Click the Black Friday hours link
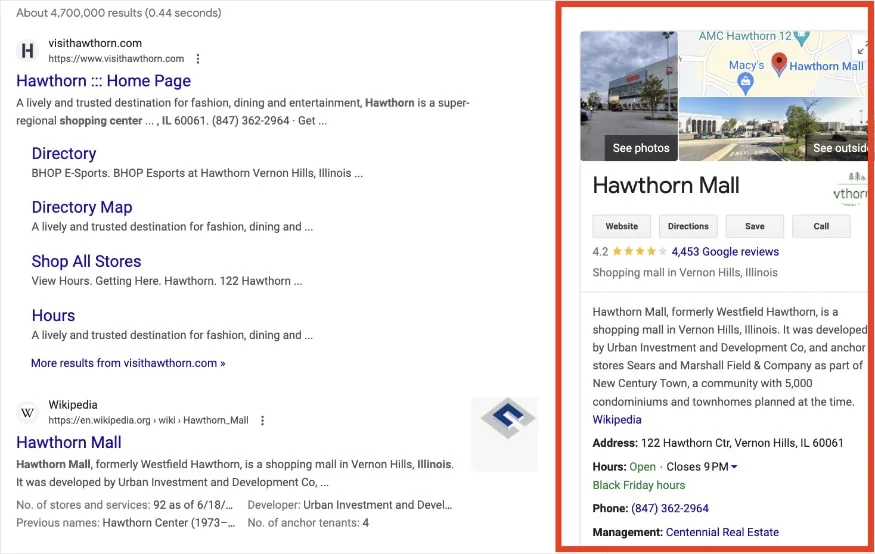875x554 pixels. tap(638, 485)
